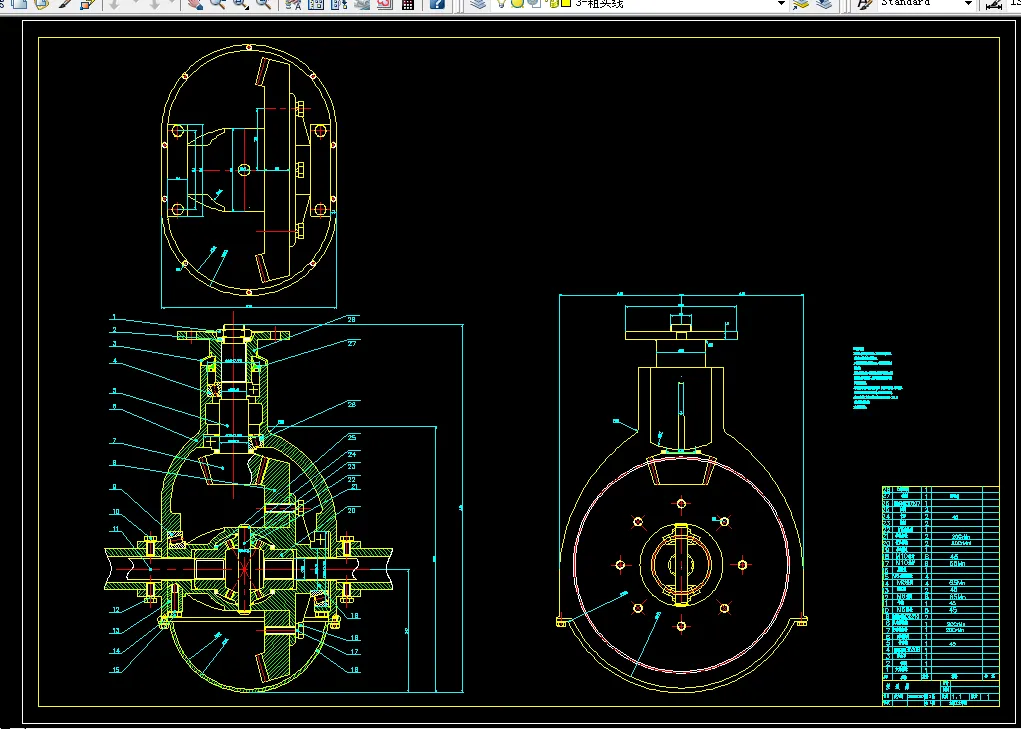Open the layer list dropdown arrow
The image size is (1021, 729).
781,3
